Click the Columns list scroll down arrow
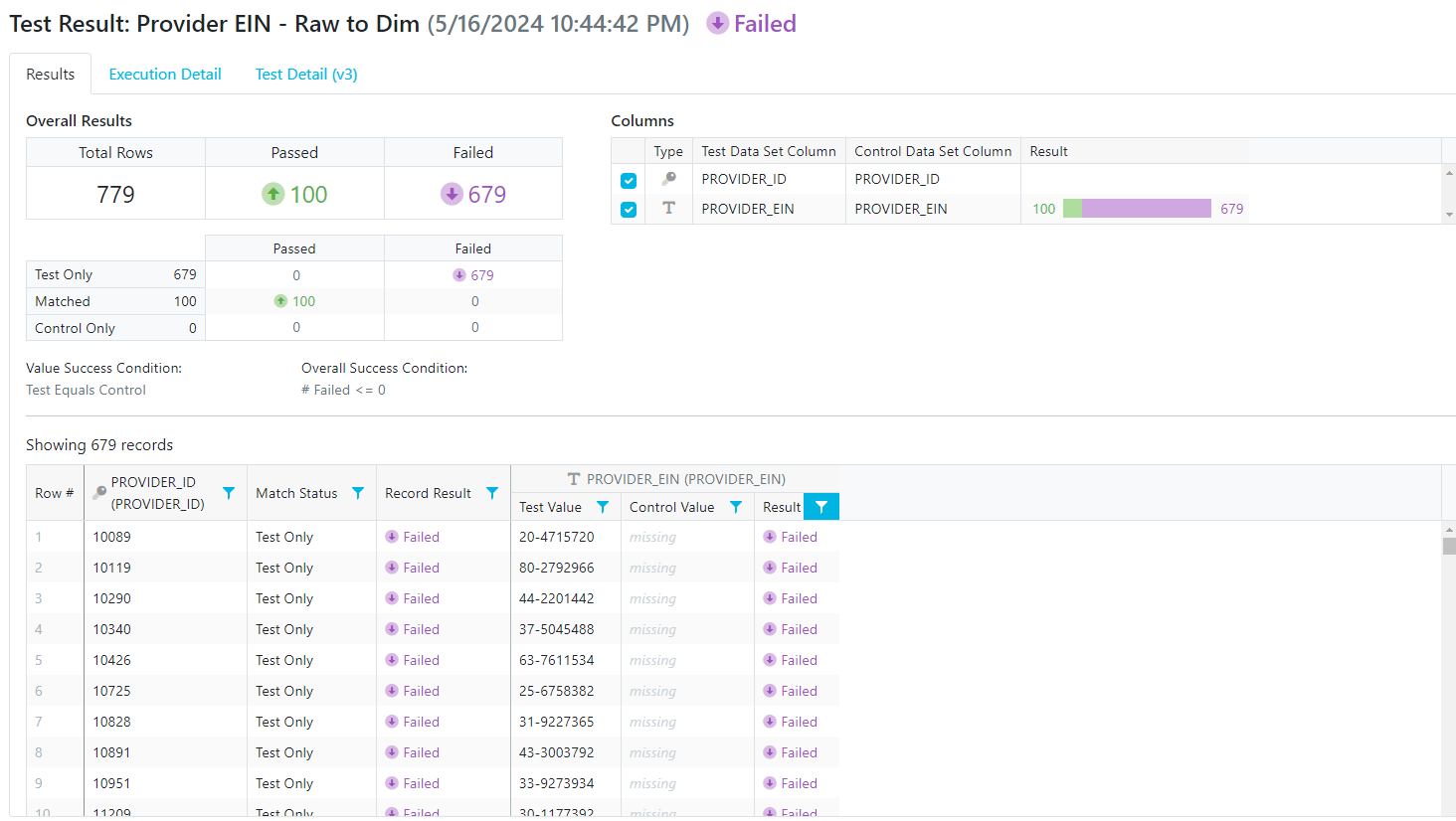The image size is (1456, 821). point(1449,215)
